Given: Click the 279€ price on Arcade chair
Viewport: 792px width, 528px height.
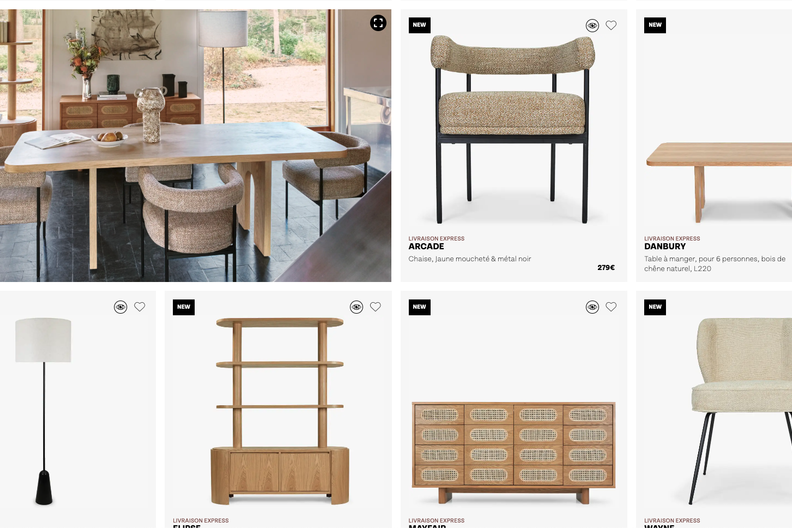Looking at the screenshot, I should (606, 267).
